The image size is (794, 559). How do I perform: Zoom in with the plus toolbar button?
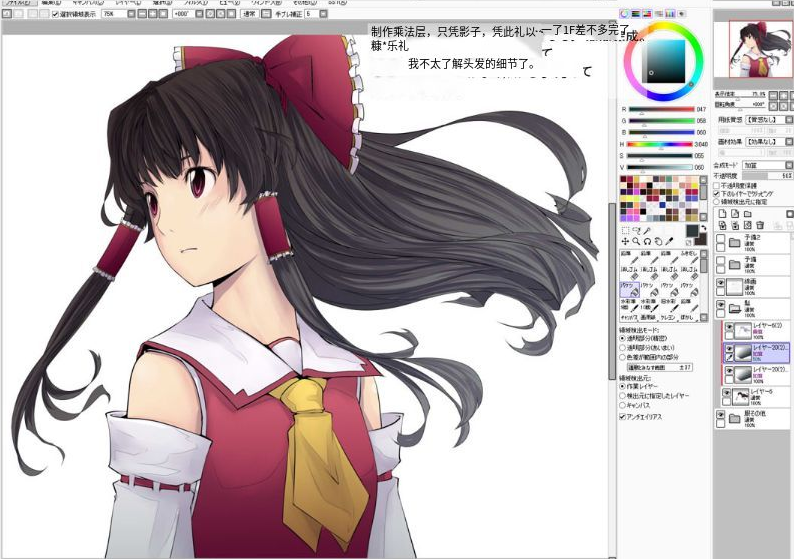pyautogui.click(x=152, y=14)
